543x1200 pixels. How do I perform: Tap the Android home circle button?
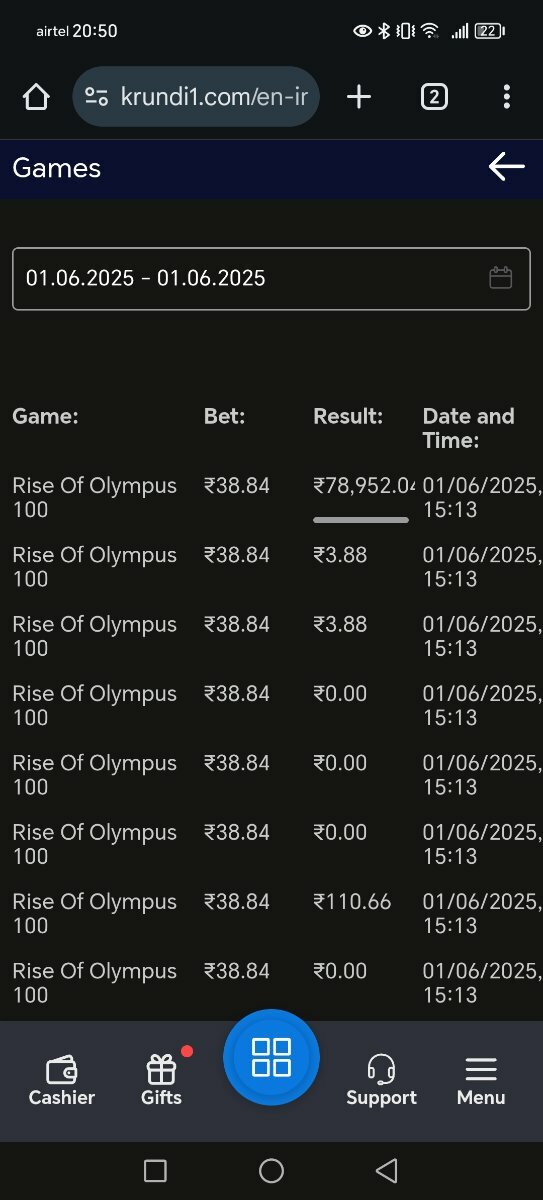pyautogui.click(x=271, y=1171)
